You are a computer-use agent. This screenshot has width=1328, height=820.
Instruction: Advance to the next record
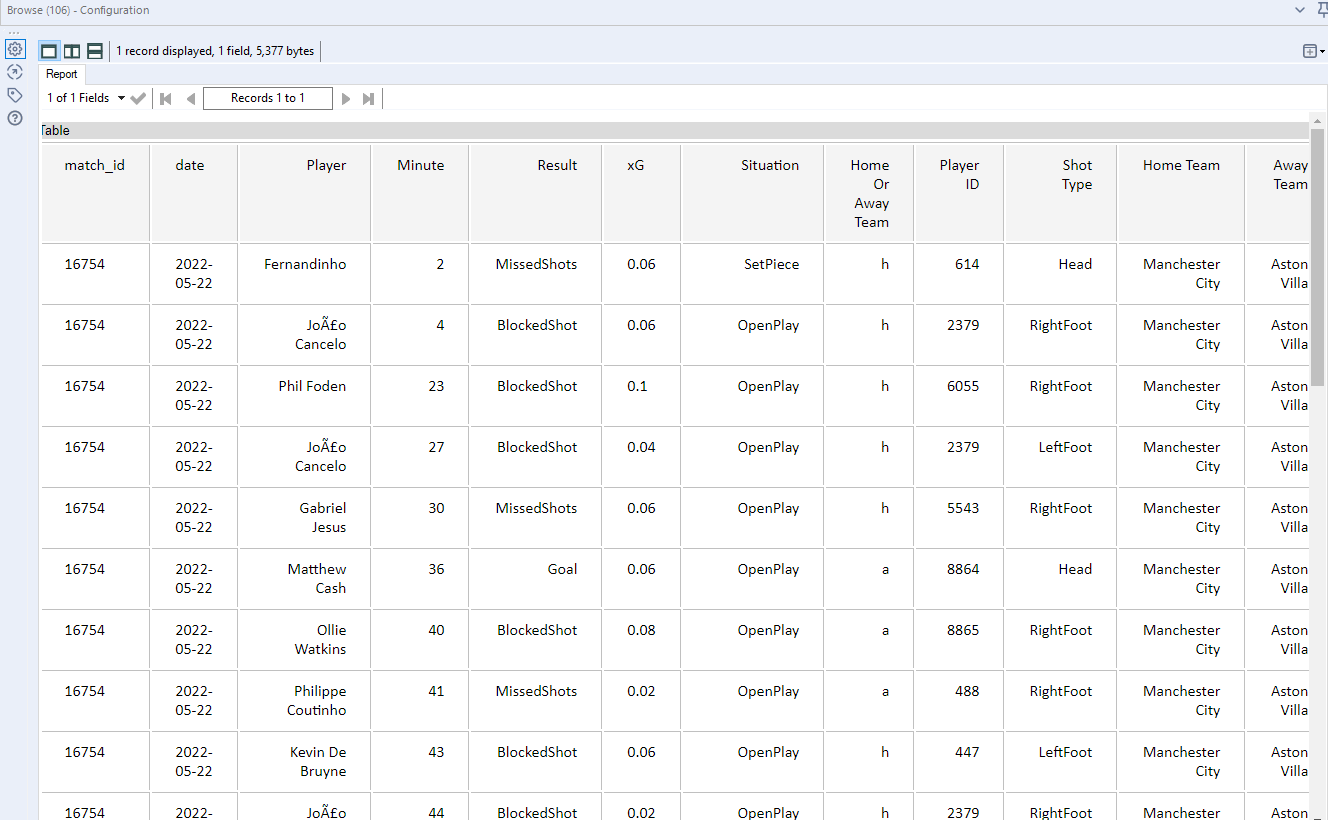click(x=346, y=98)
